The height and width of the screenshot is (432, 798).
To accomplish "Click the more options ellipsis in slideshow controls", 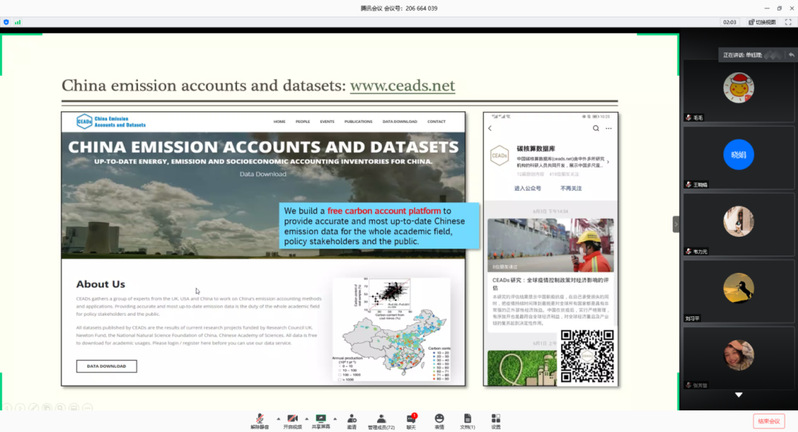I will coord(88,408).
